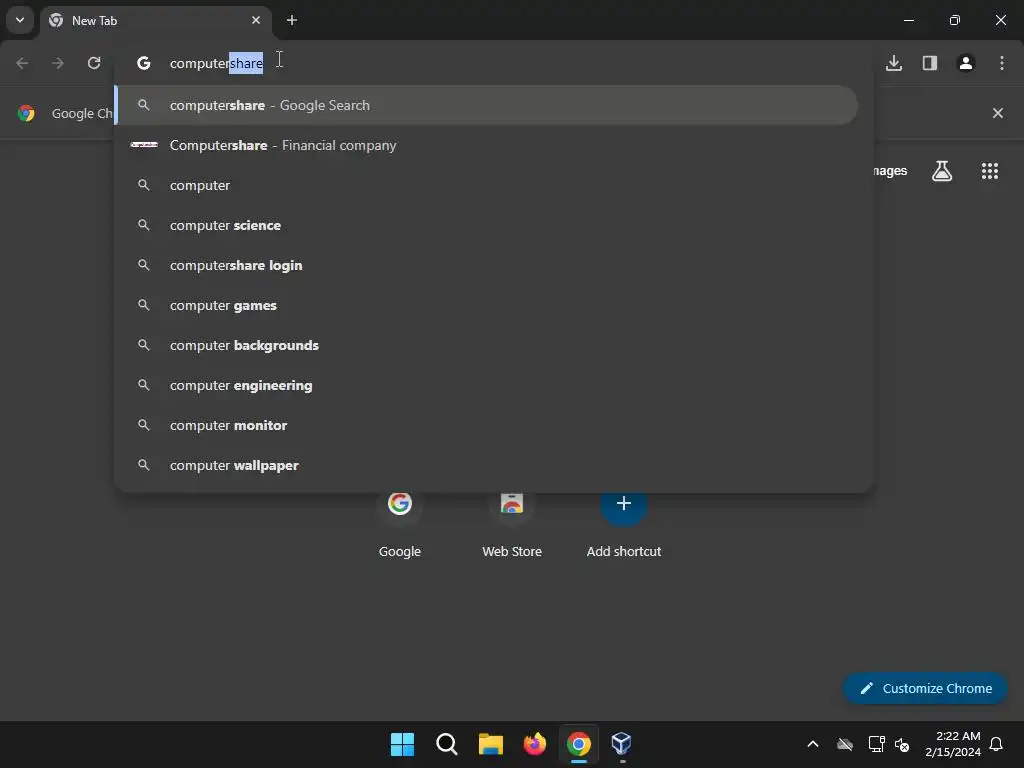Expand the hidden system tray icons chevron
Image resolution: width=1024 pixels, height=768 pixels.
813,744
